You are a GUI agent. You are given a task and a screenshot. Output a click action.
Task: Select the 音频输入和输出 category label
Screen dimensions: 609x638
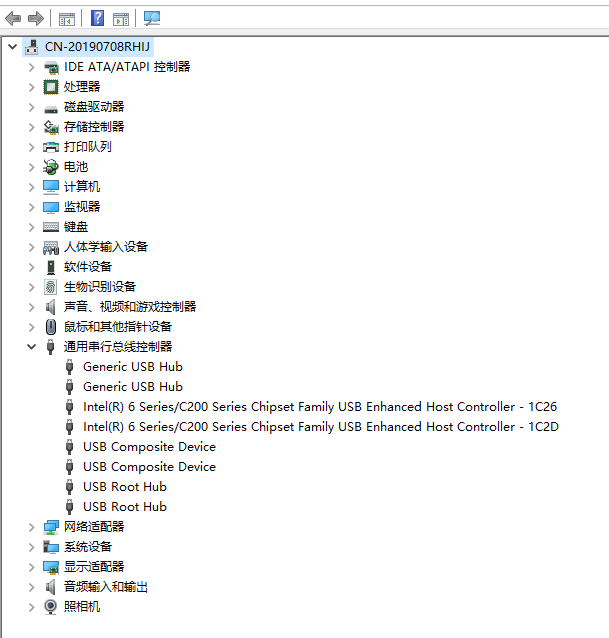(106, 587)
